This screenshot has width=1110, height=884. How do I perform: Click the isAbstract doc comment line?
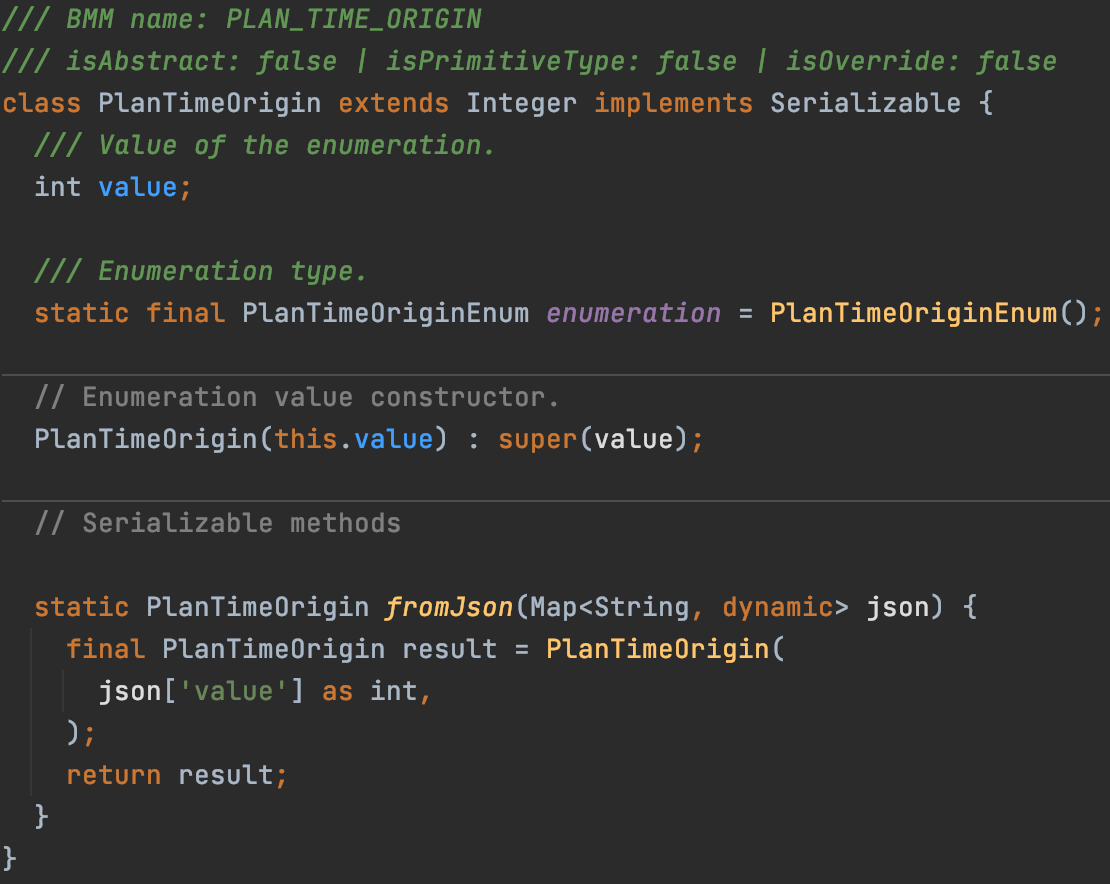(529, 61)
